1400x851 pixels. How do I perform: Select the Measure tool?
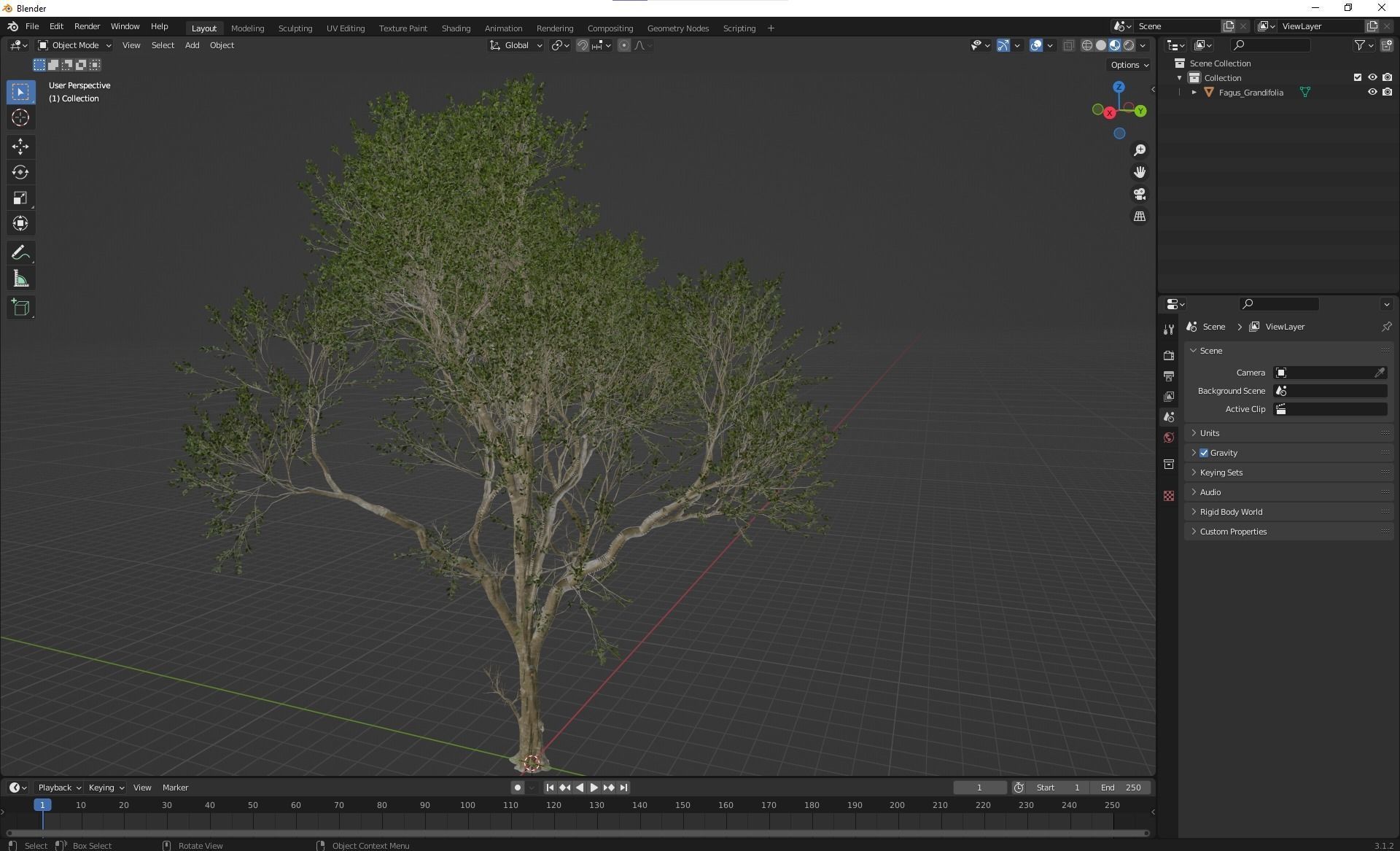20,279
